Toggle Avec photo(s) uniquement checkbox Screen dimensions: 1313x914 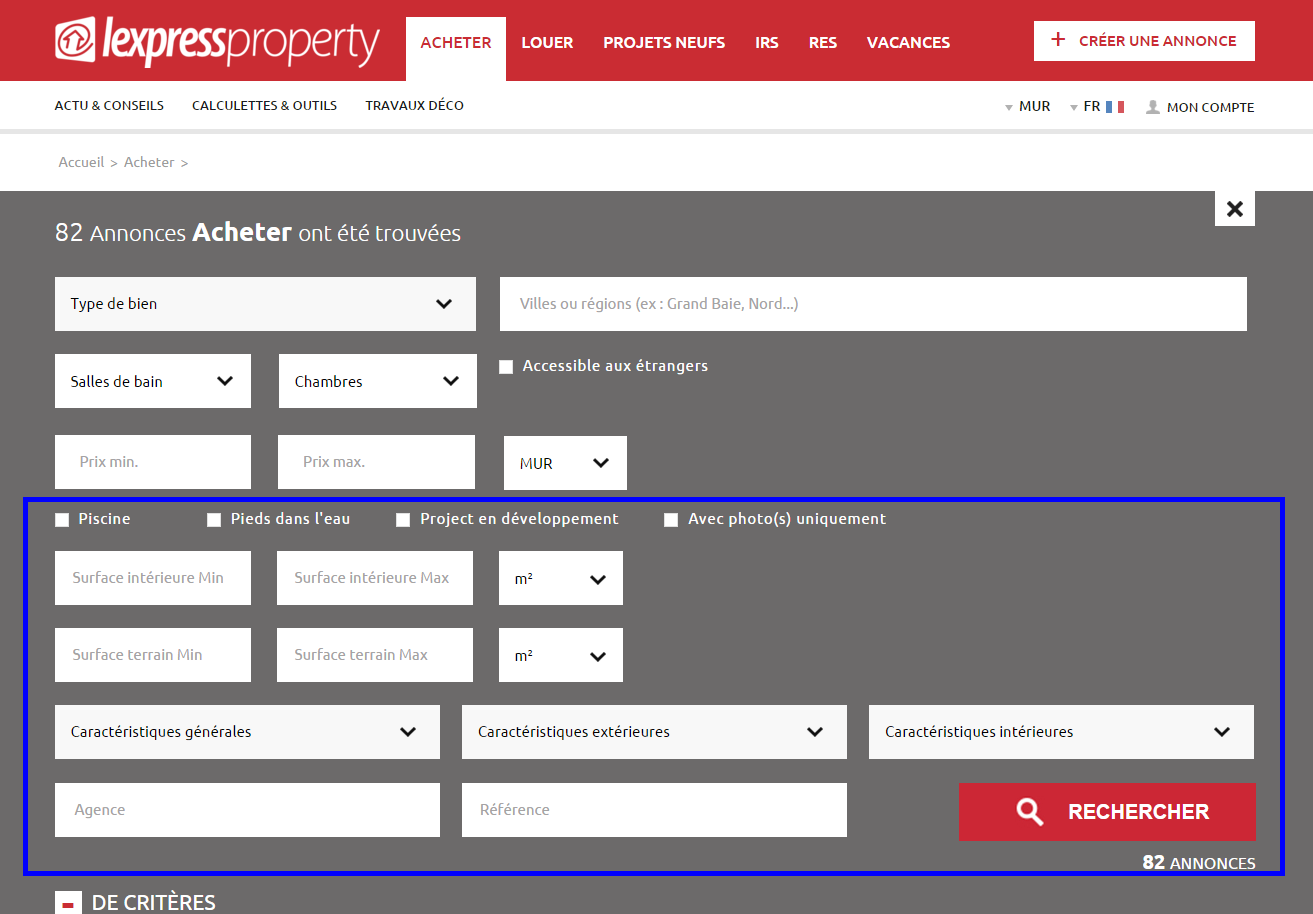(x=671, y=520)
